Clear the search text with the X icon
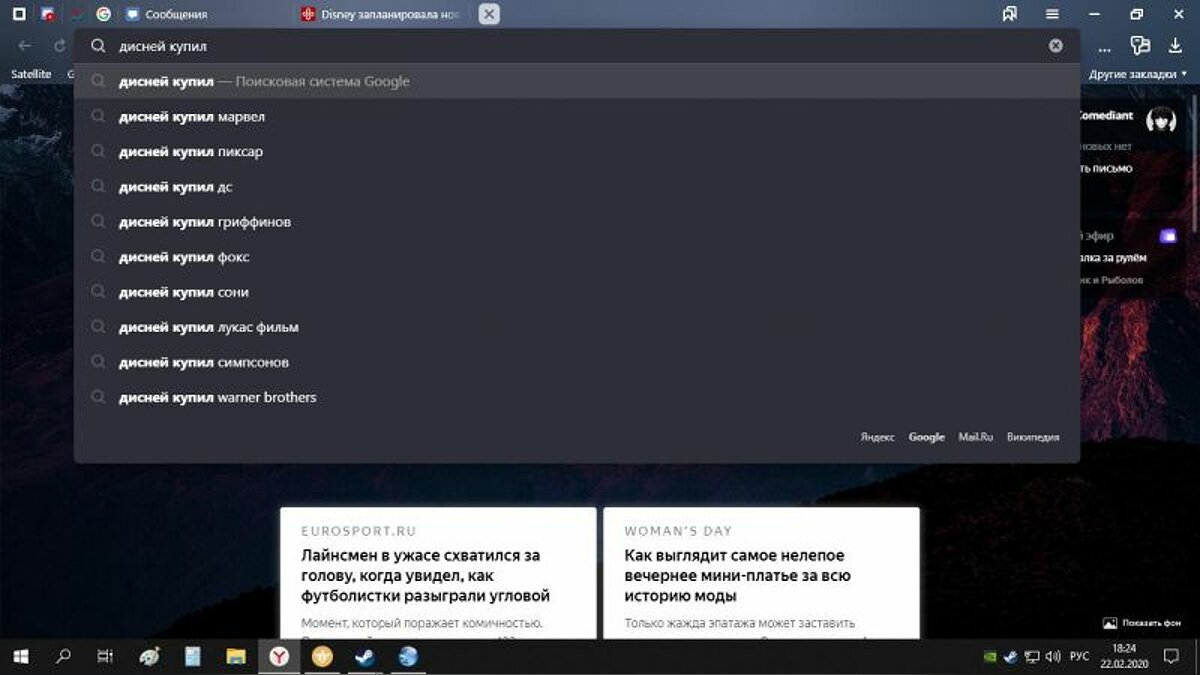1200x675 pixels. coord(1055,46)
